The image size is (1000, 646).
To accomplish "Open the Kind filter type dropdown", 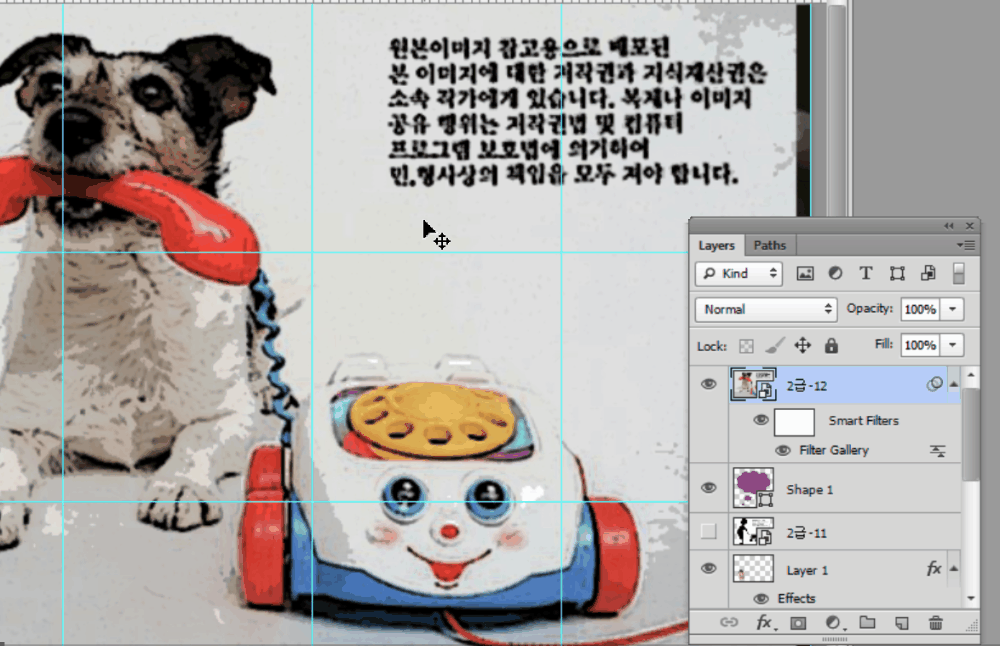I will [738, 274].
